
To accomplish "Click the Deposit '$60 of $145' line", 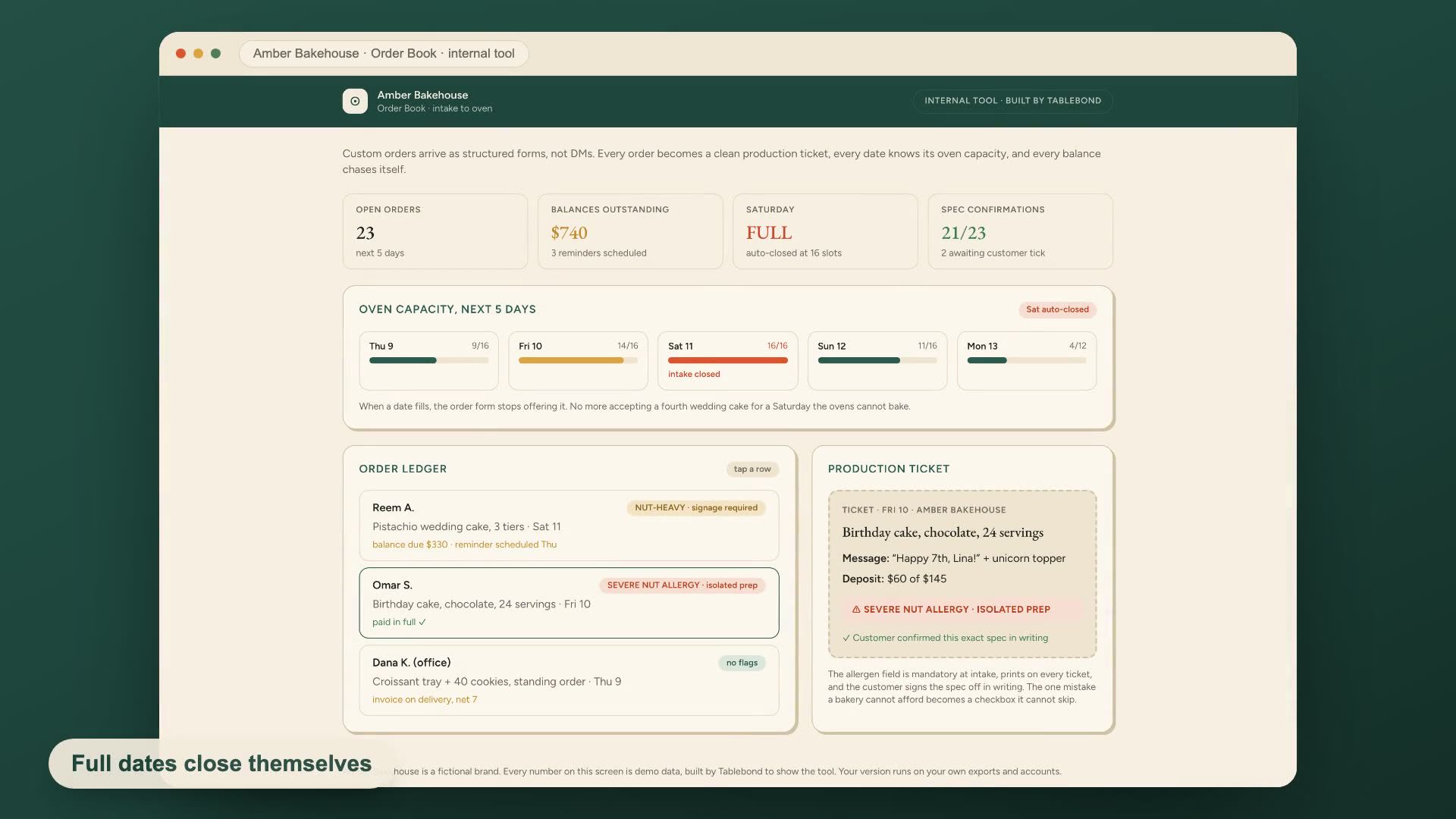I will tap(894, 579).
